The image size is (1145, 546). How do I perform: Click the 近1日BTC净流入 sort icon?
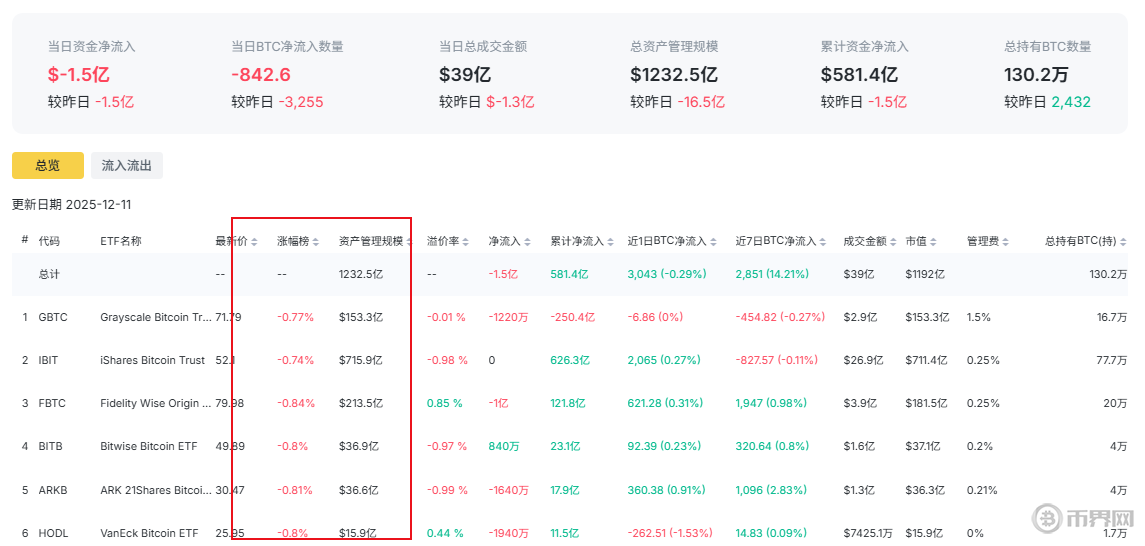(713, 242)
